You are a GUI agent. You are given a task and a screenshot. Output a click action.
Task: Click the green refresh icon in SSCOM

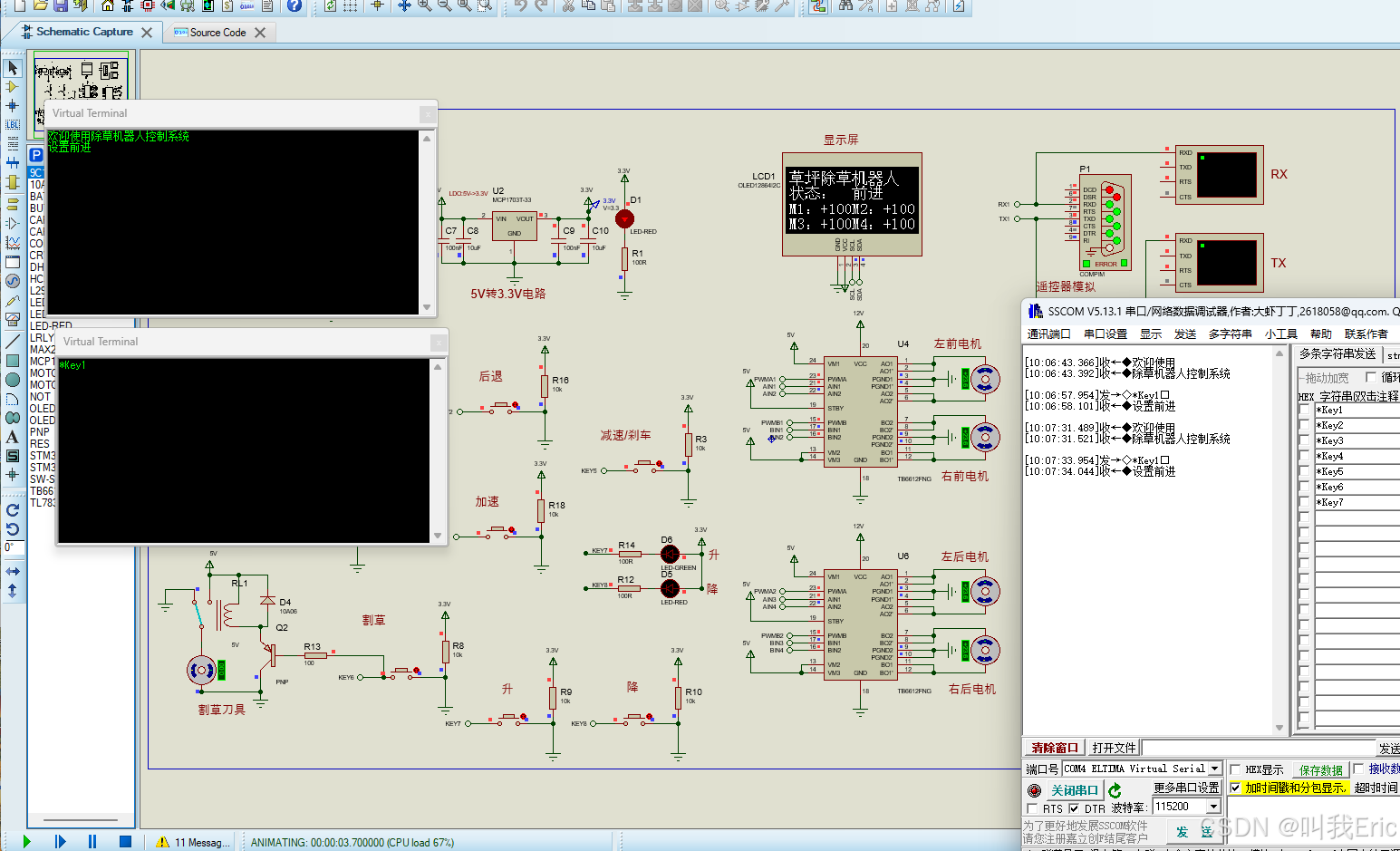point(1115,790)
